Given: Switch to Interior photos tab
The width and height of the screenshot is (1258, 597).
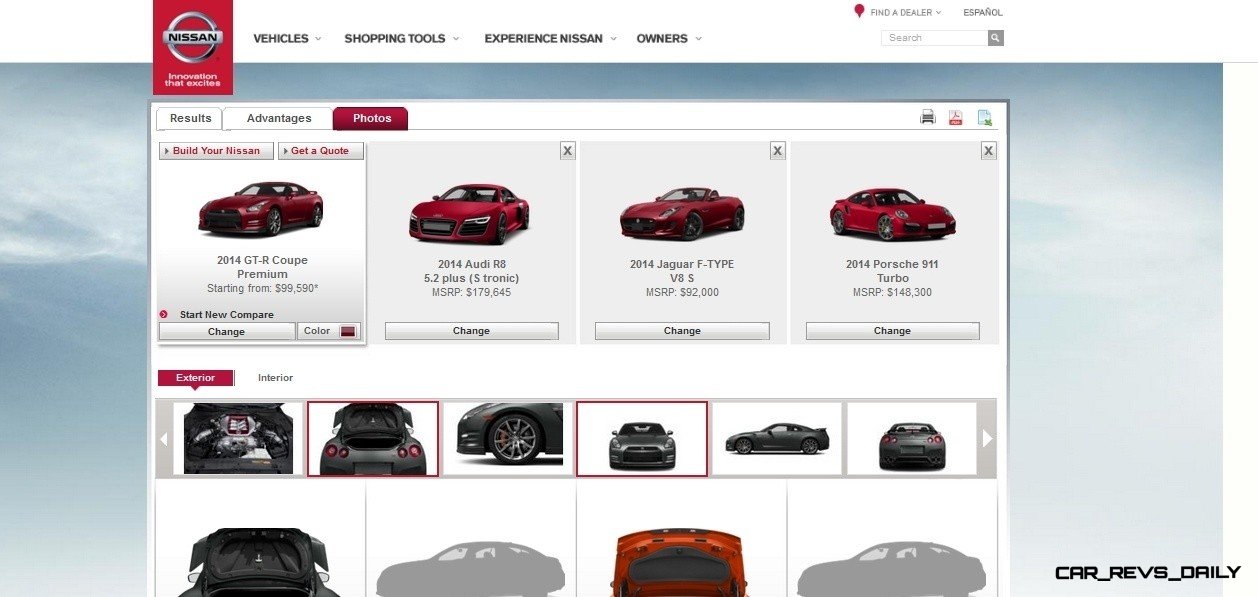Looking at the screenshot, I should 275,378.
